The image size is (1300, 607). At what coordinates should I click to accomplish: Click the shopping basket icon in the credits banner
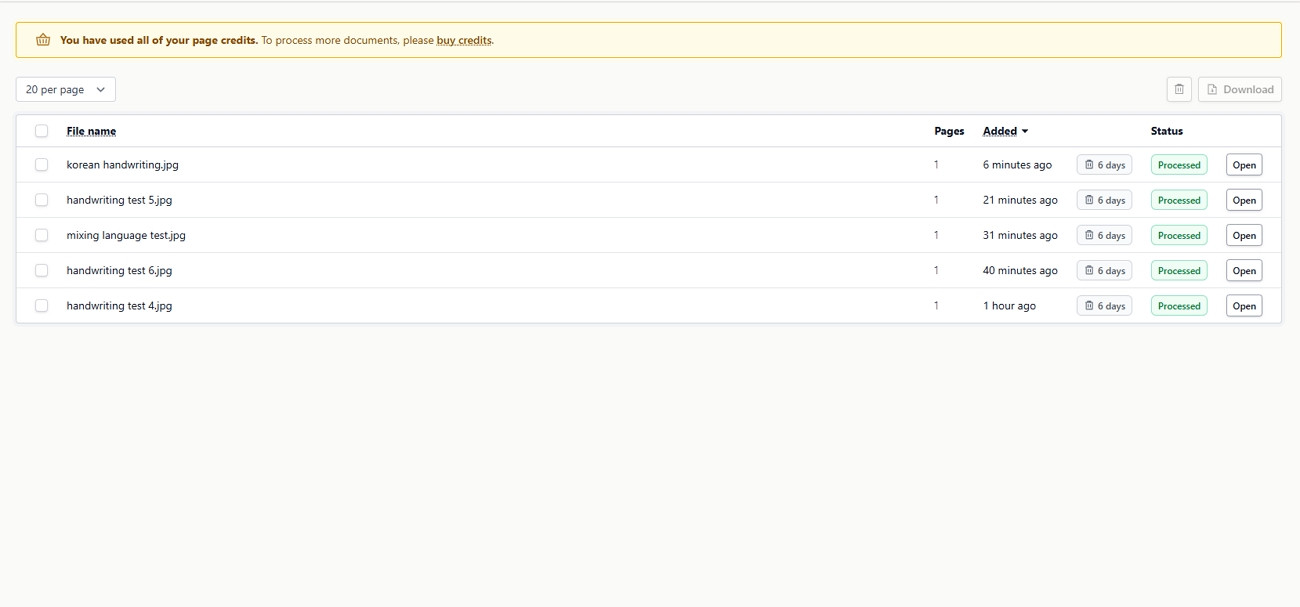tap(43, 40)
